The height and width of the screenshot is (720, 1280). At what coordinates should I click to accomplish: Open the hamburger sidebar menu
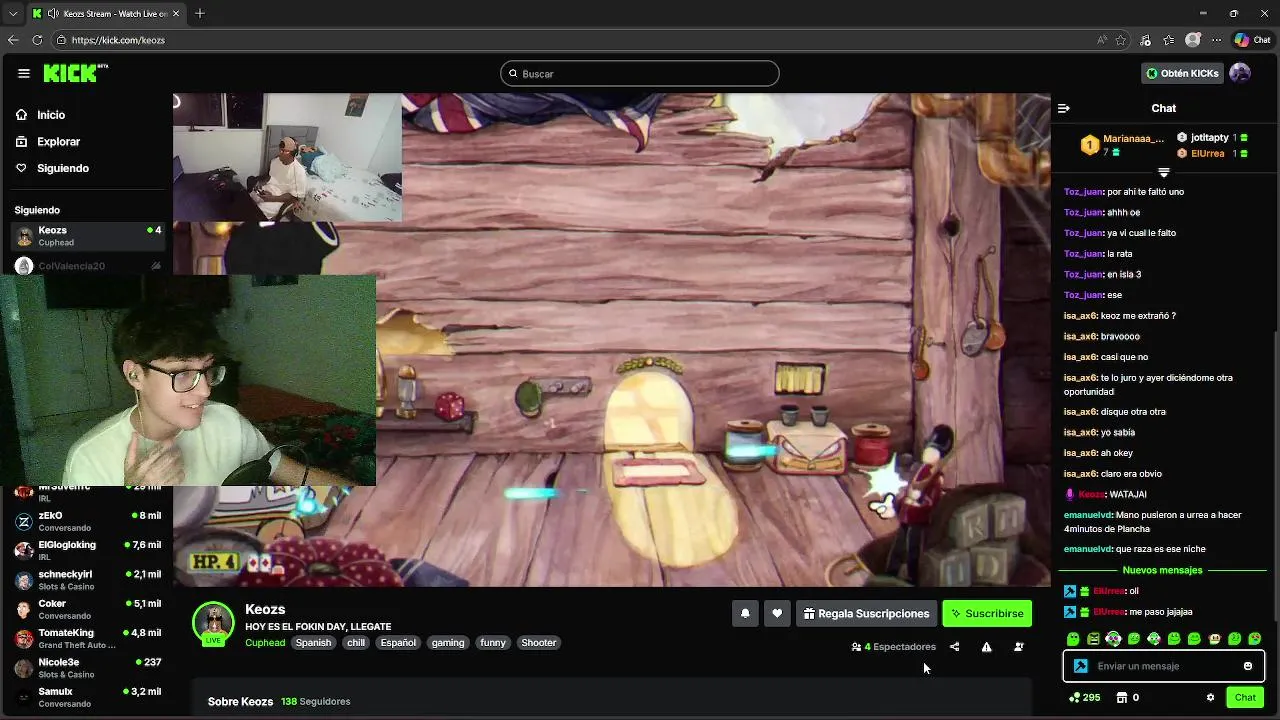(24, 73)
